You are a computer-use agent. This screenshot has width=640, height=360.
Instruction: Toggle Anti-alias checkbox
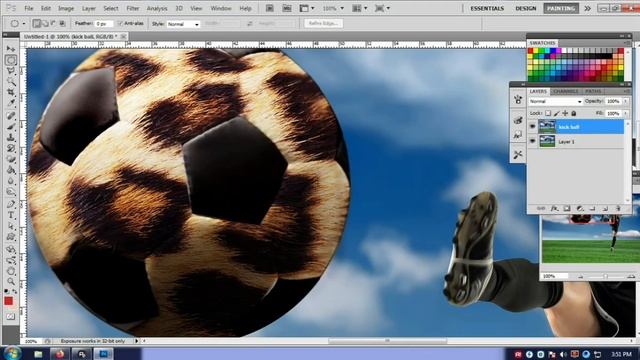click(x=120, y=24)
